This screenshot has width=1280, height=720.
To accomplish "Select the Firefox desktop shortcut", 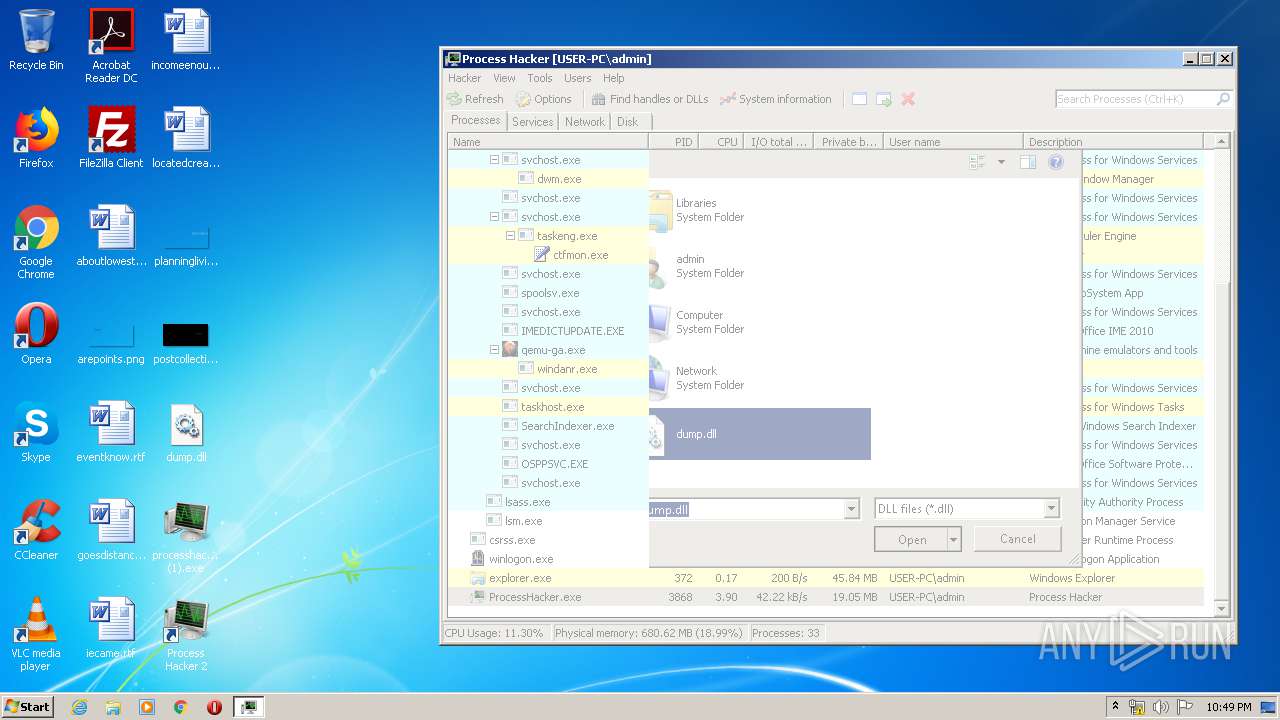I will [x=36, y=138].
